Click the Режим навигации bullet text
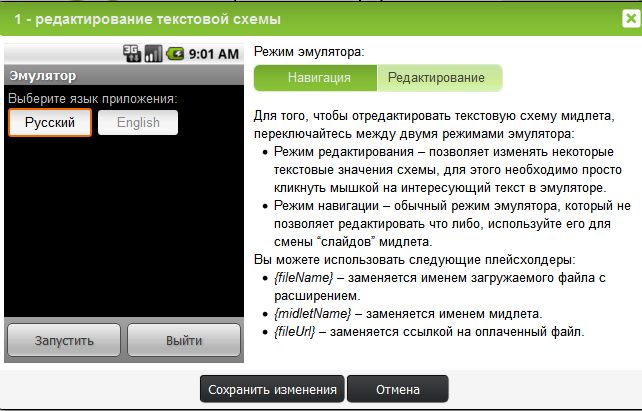This screenshot has height=411, width=642. (x=452, y=224)
